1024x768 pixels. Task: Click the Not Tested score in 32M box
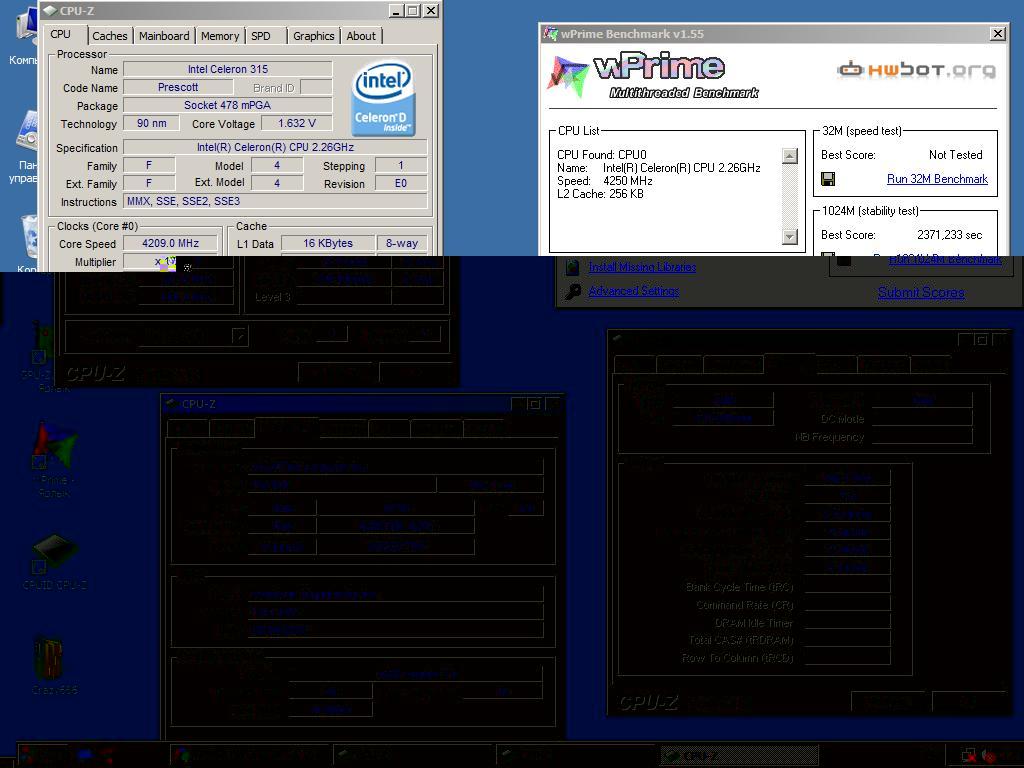(955, 155)
